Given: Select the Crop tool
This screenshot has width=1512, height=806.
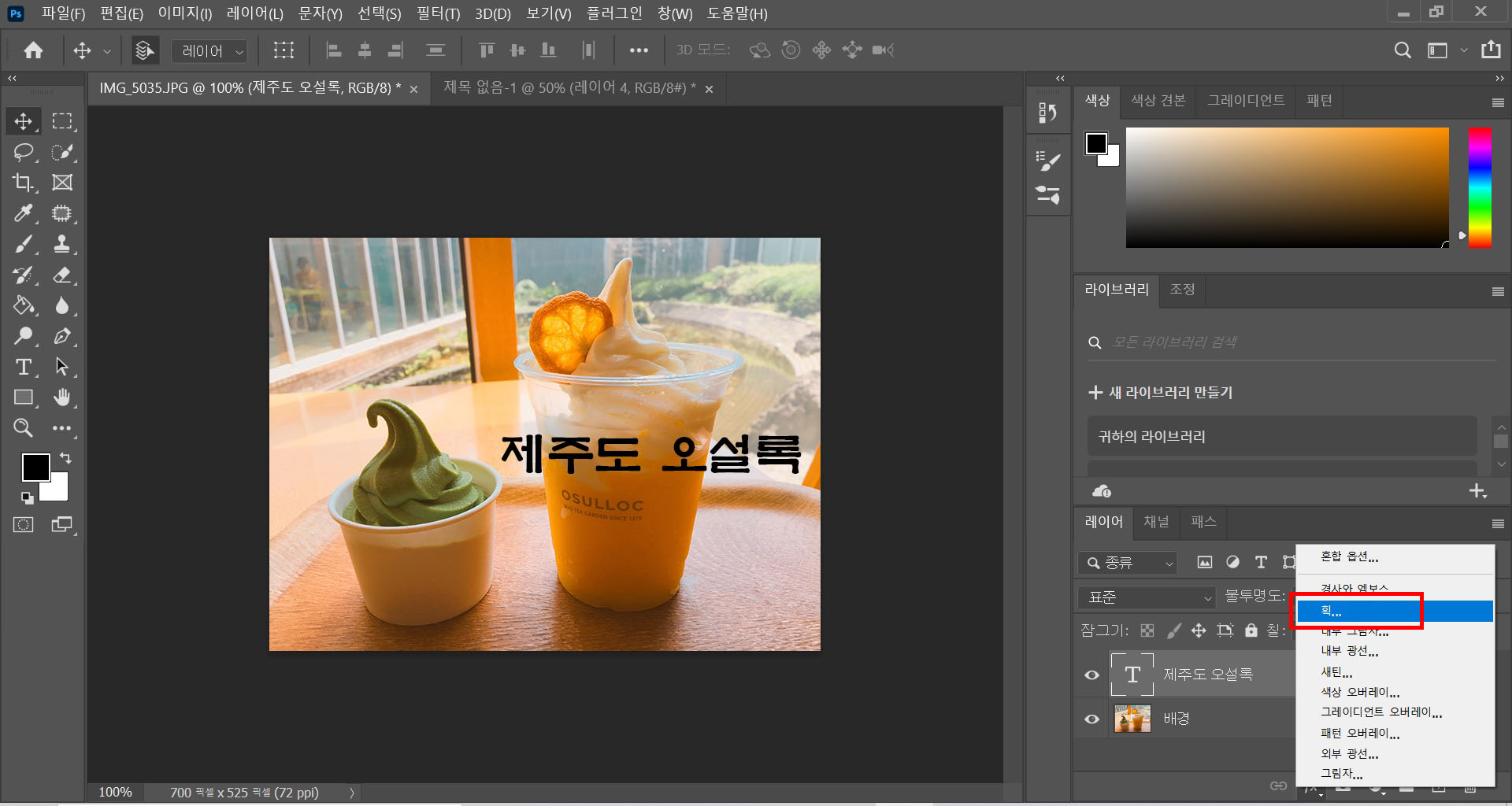Looking at the screenshot, I should point(23,183).
